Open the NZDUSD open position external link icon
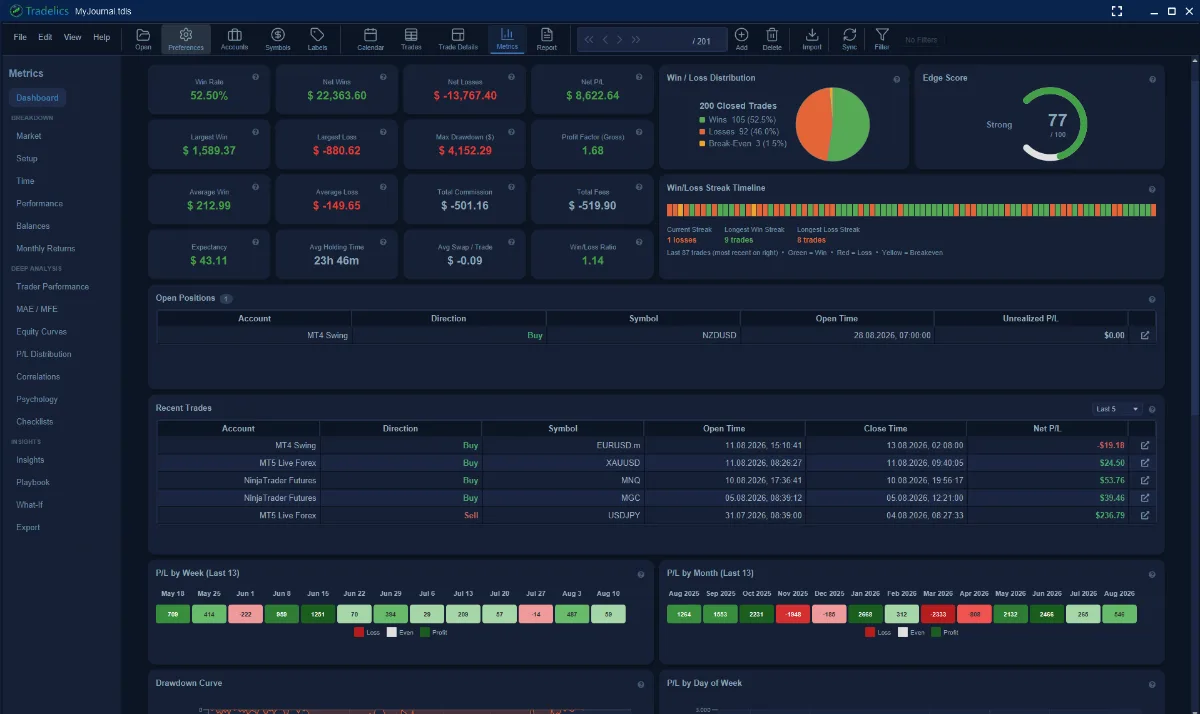1200x714 pixels. coord(1145,335)
